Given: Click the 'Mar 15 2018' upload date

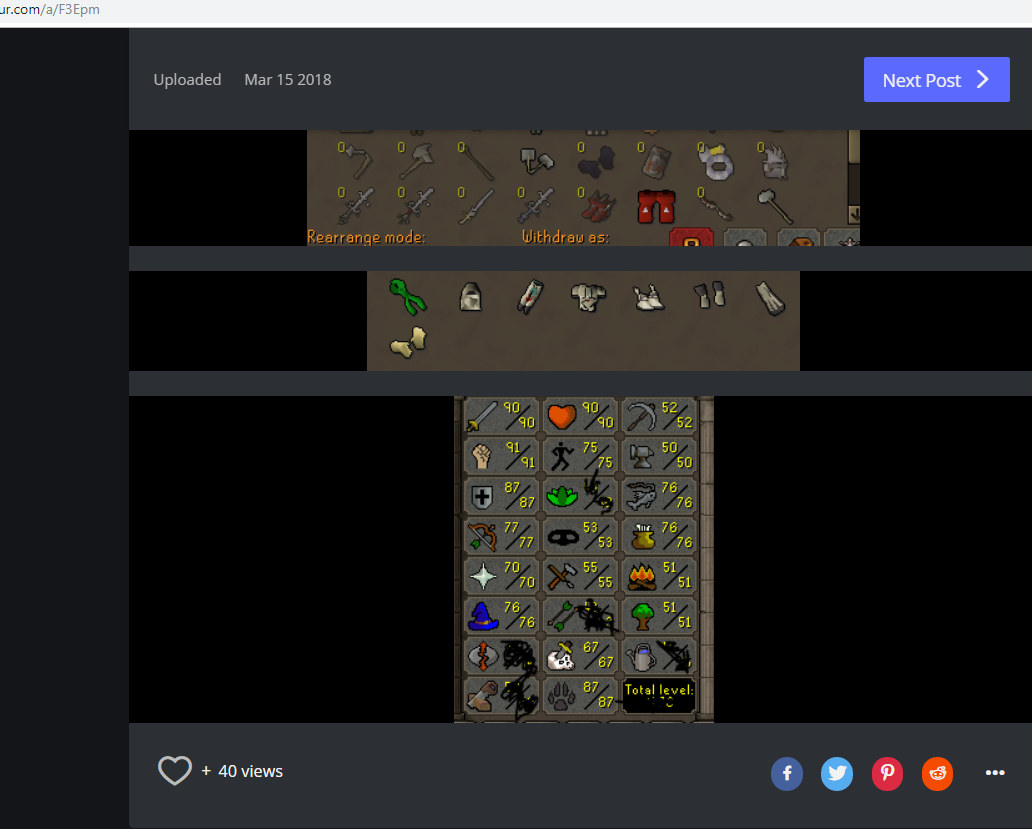Looking at the screenshot, I should (x=288, y=80).
